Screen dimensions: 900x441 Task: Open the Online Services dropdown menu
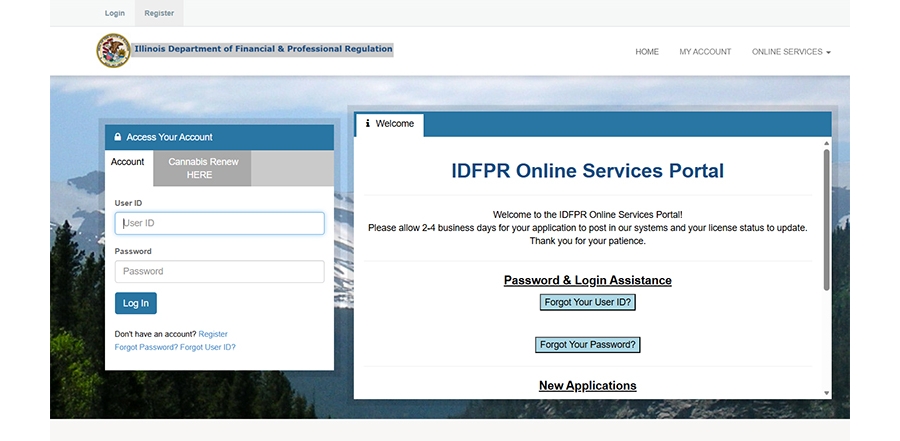791,52
